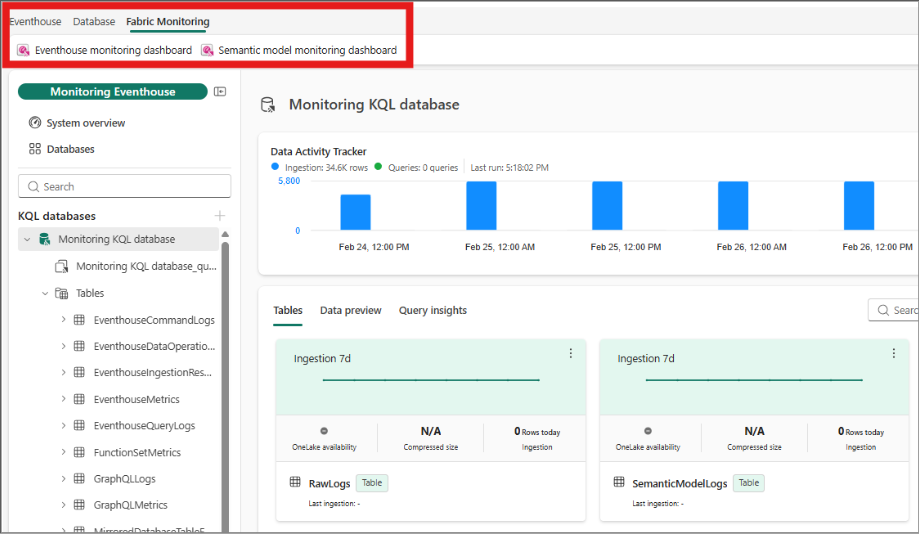The width and height of the screenshot is (919, 534).
Task: Click the EventhouseMetrics table icon
Action: tap(79, 399)
